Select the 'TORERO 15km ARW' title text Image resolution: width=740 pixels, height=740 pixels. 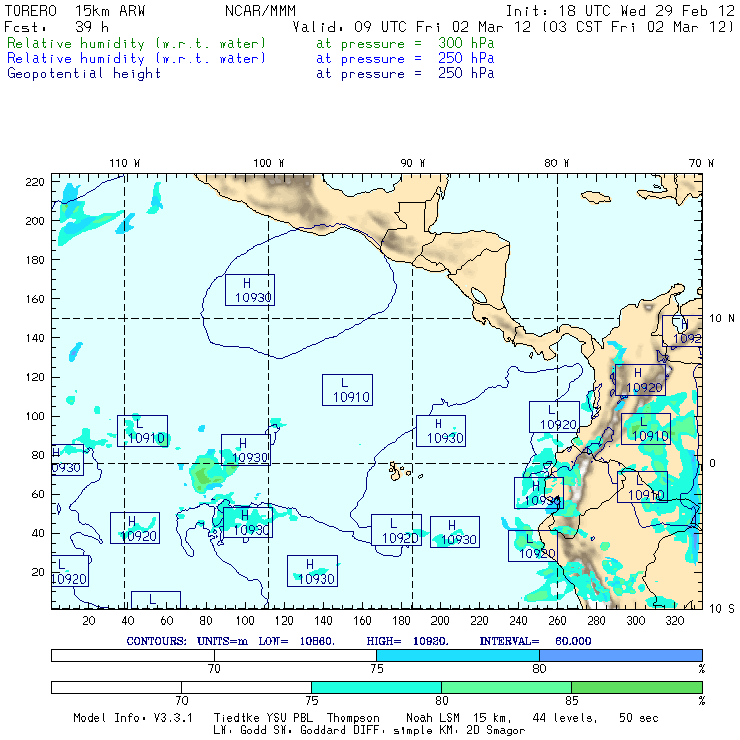75,11
